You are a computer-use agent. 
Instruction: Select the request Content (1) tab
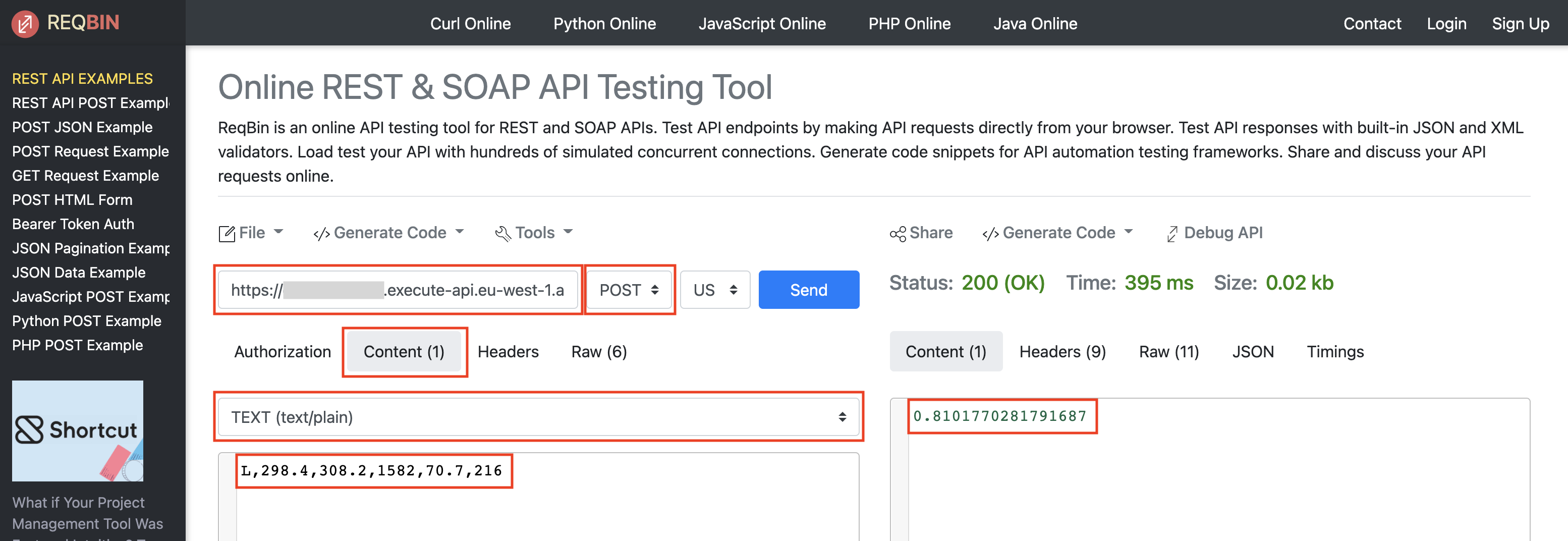pyautogui.click(x=404, y=351)
